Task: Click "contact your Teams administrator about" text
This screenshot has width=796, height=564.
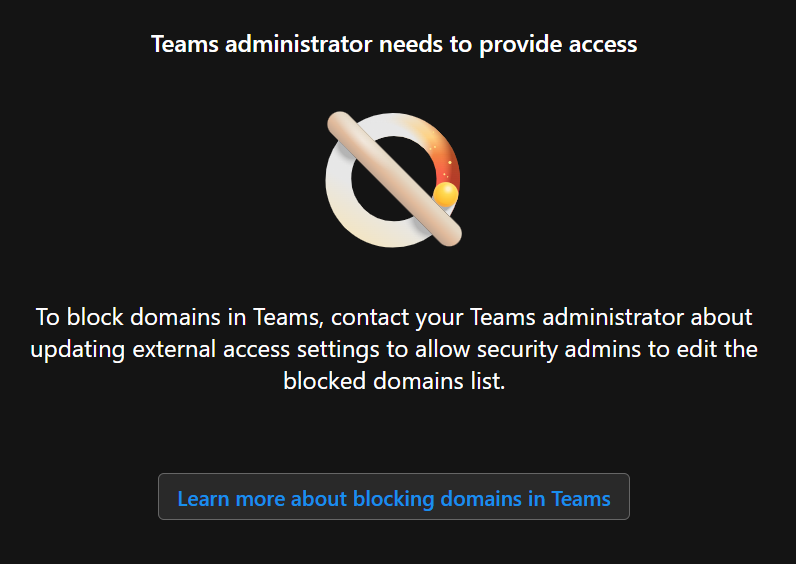Action: [541, 318]
